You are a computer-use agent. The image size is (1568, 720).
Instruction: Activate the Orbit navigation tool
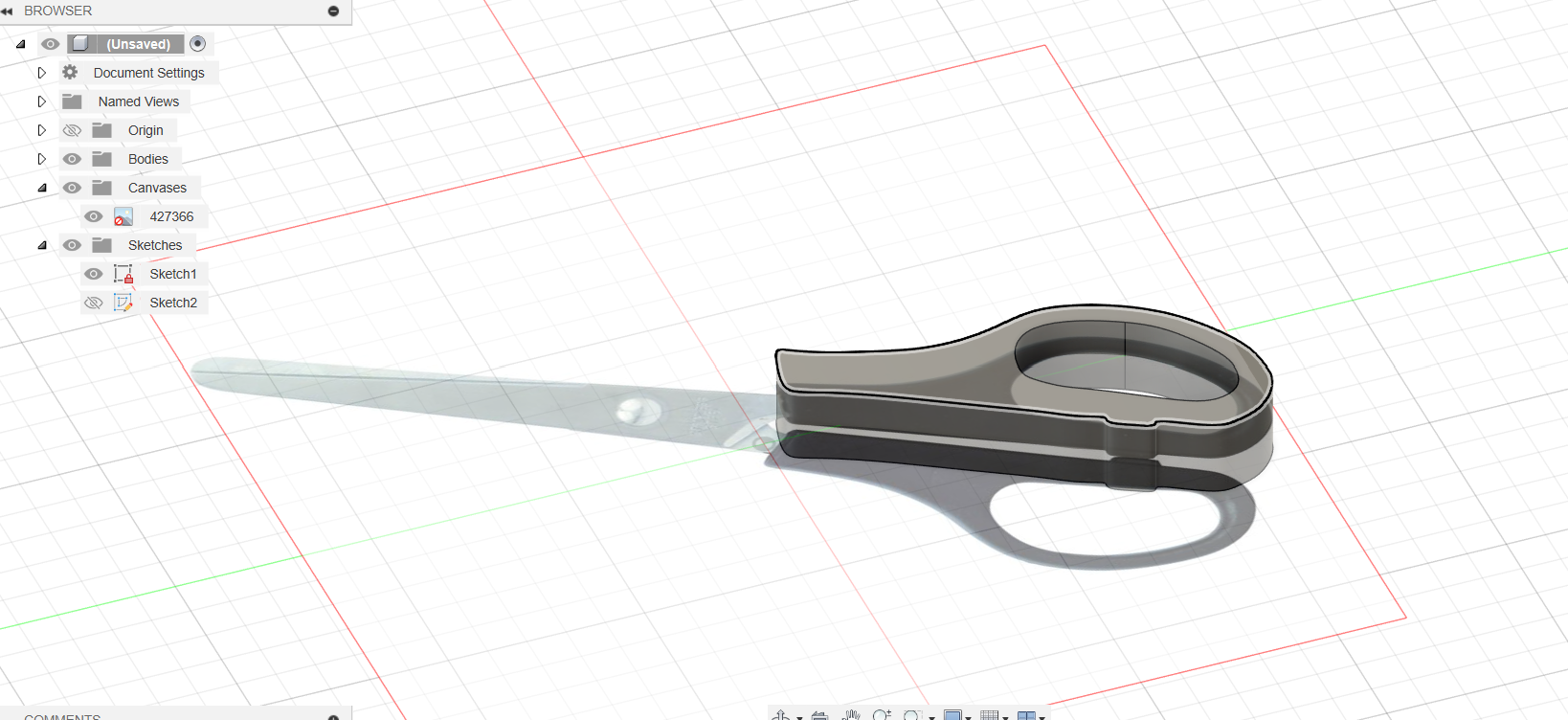click(781, 715)
